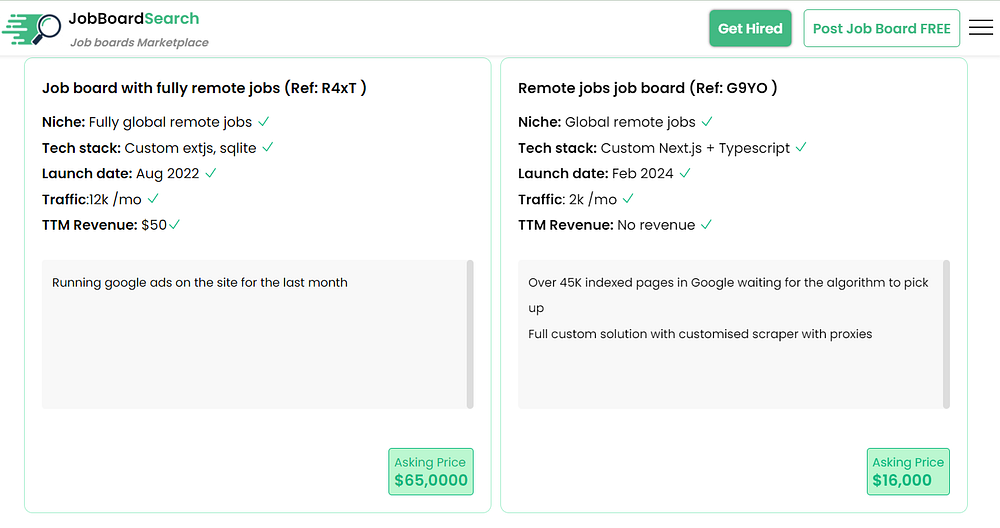
Task: Click checkmark after Custom Next.js + Typescript
Action: (x=800, y=148)
